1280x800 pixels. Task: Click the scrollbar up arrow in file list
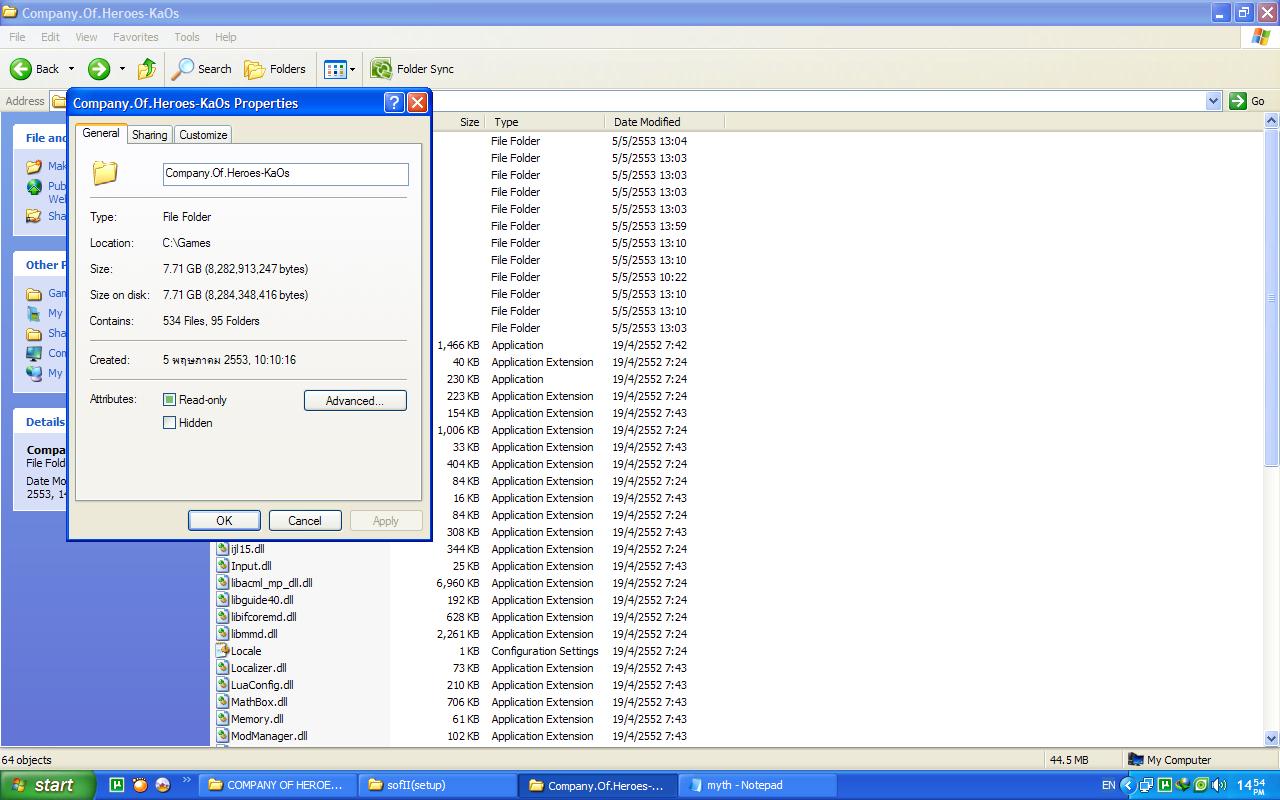tap(1272, 122)
